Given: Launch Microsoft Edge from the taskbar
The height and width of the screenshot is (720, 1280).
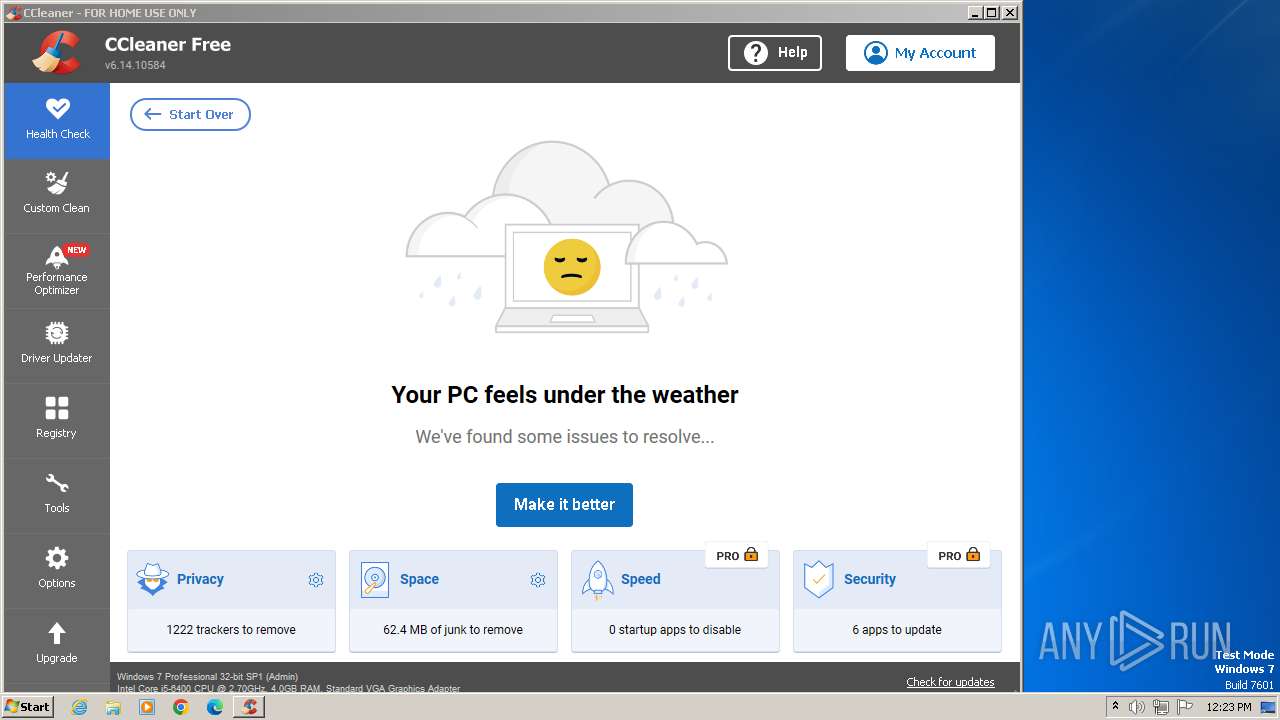Looking at the screenshot, I should pyautogui.click(x=215, y=707).
